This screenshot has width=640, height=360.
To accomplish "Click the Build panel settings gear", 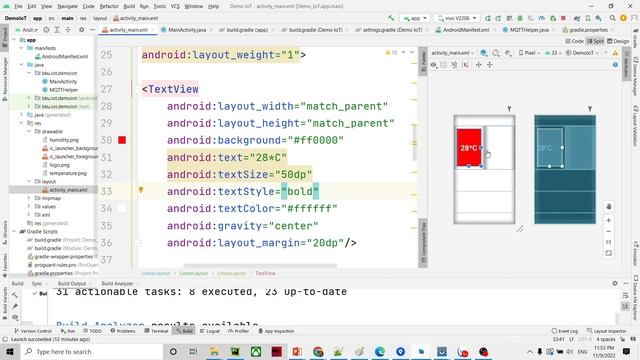I will point(615,283).
